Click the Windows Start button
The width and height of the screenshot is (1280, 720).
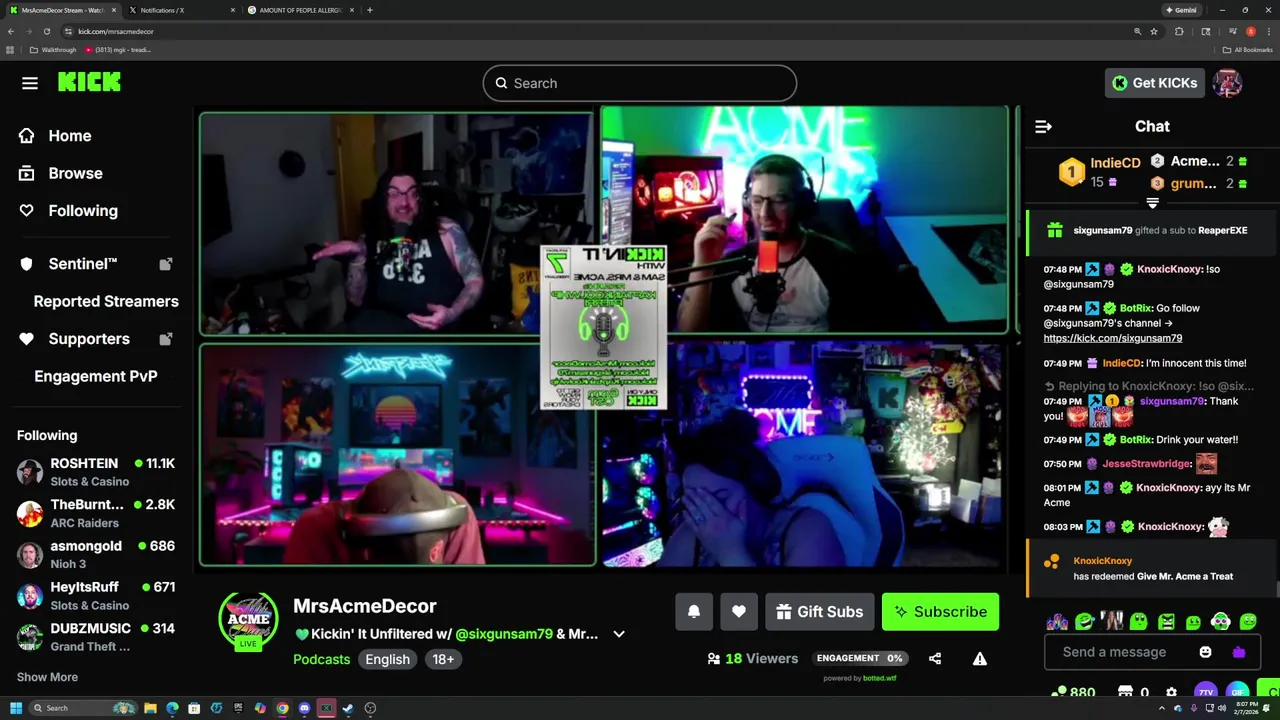tap(16, 708)
